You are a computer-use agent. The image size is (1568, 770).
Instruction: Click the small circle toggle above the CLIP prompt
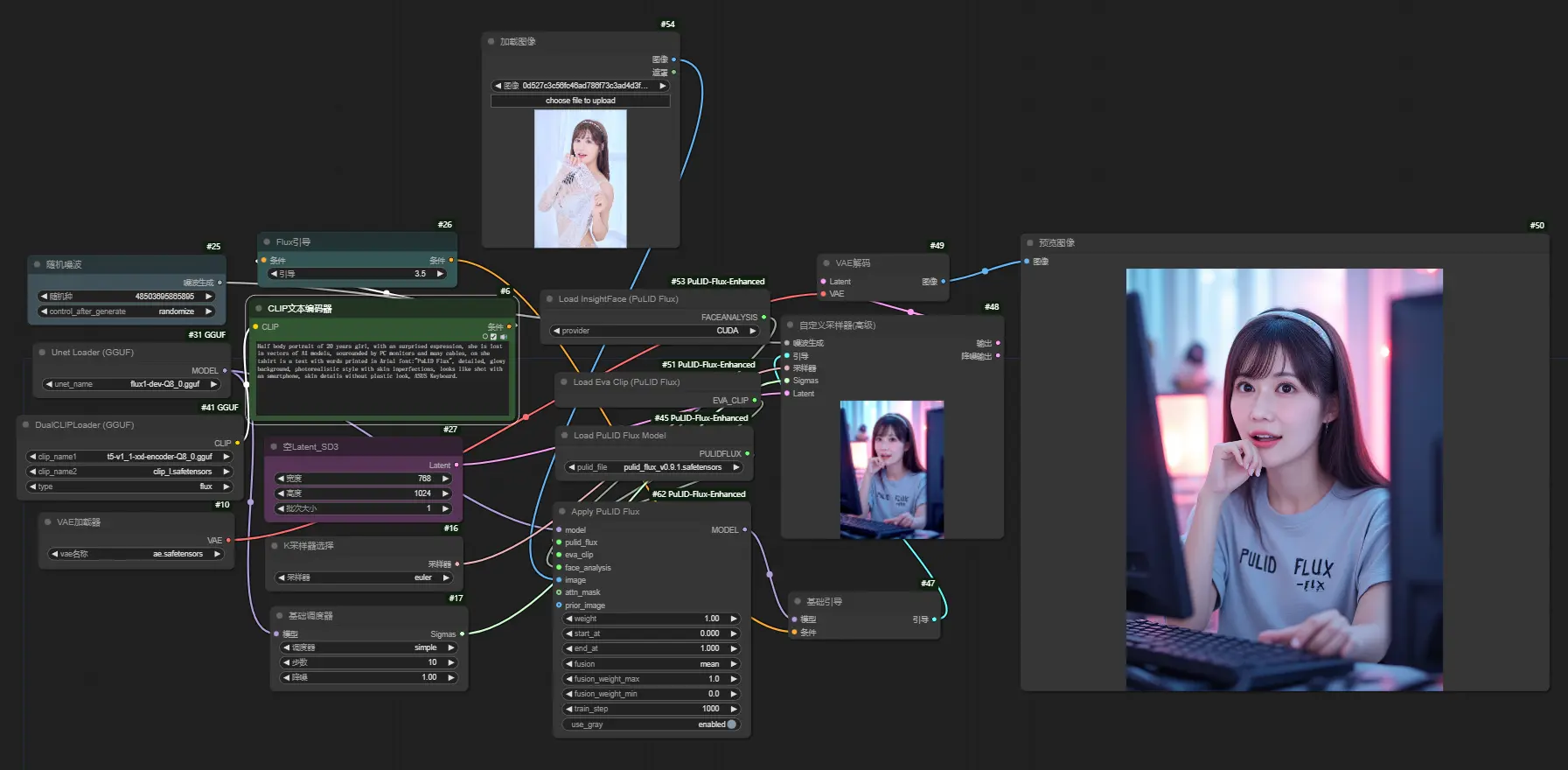(485, 337)
